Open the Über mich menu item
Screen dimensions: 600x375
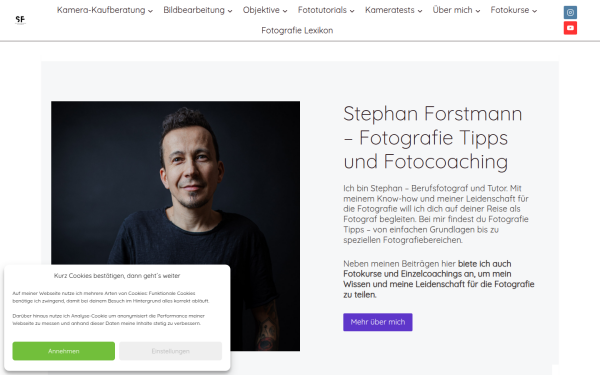[452, 10]
